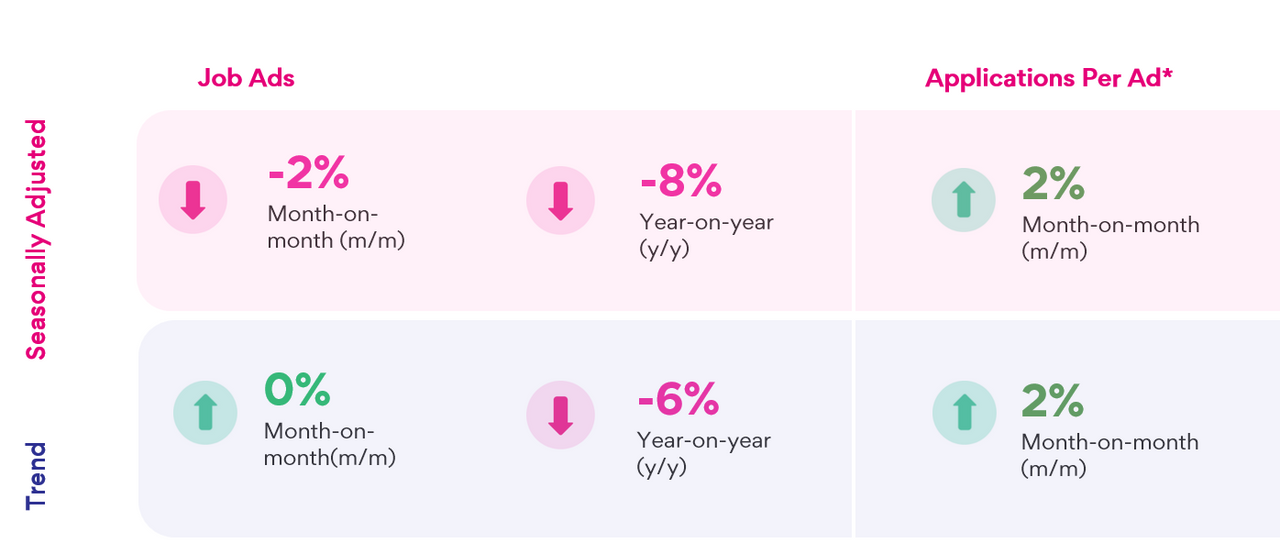The height and width of the screenshot is (556, 1280).
Task: Click the down arrow beside -8% year-on-year
Action: click(560, 201)
